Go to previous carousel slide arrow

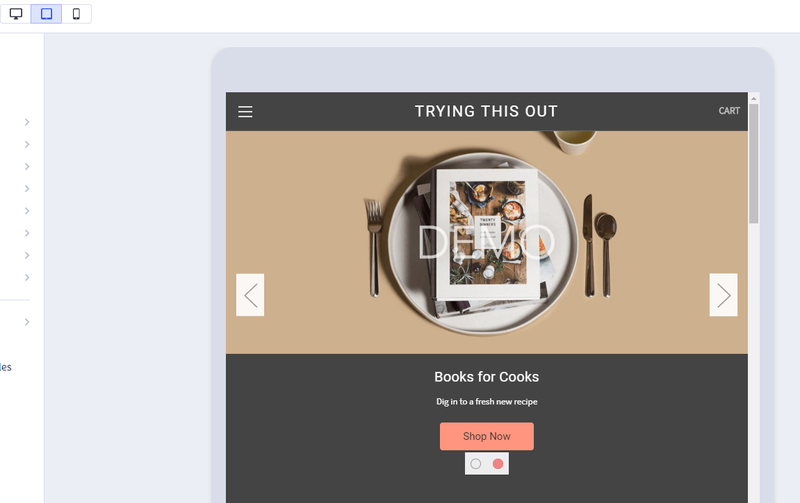(250, 295)
